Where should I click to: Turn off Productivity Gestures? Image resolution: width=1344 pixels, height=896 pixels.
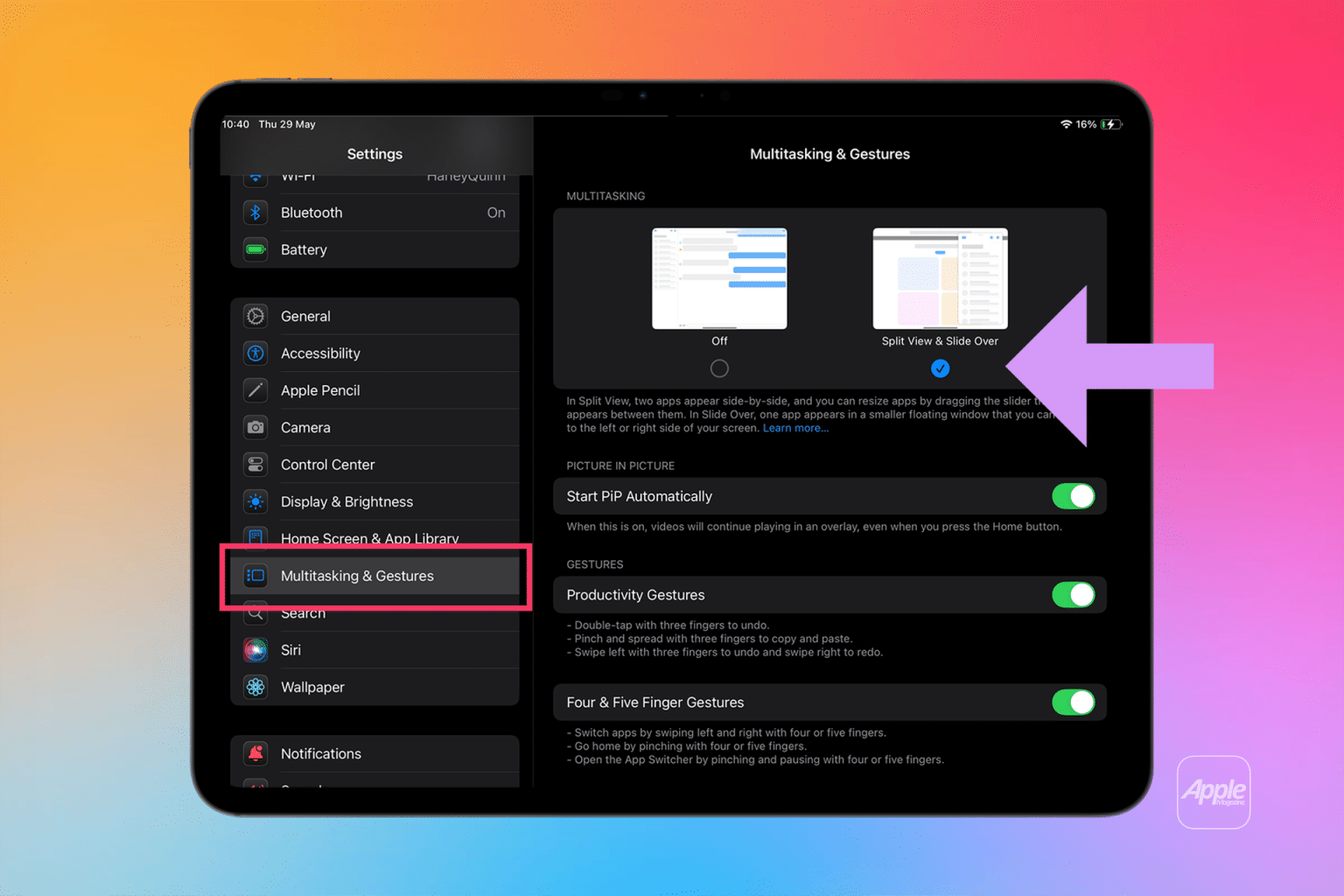pos(1074,595)
